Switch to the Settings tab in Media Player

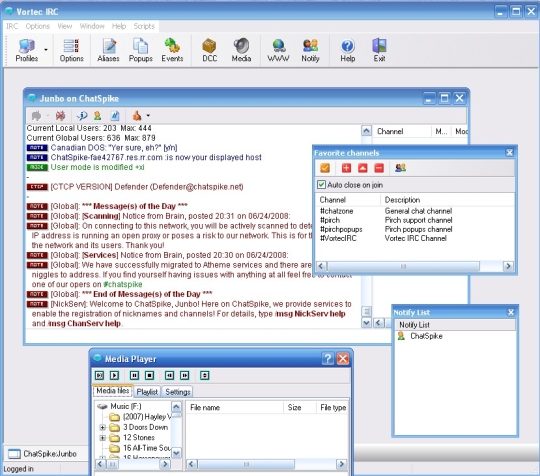(x=178, y=392)
